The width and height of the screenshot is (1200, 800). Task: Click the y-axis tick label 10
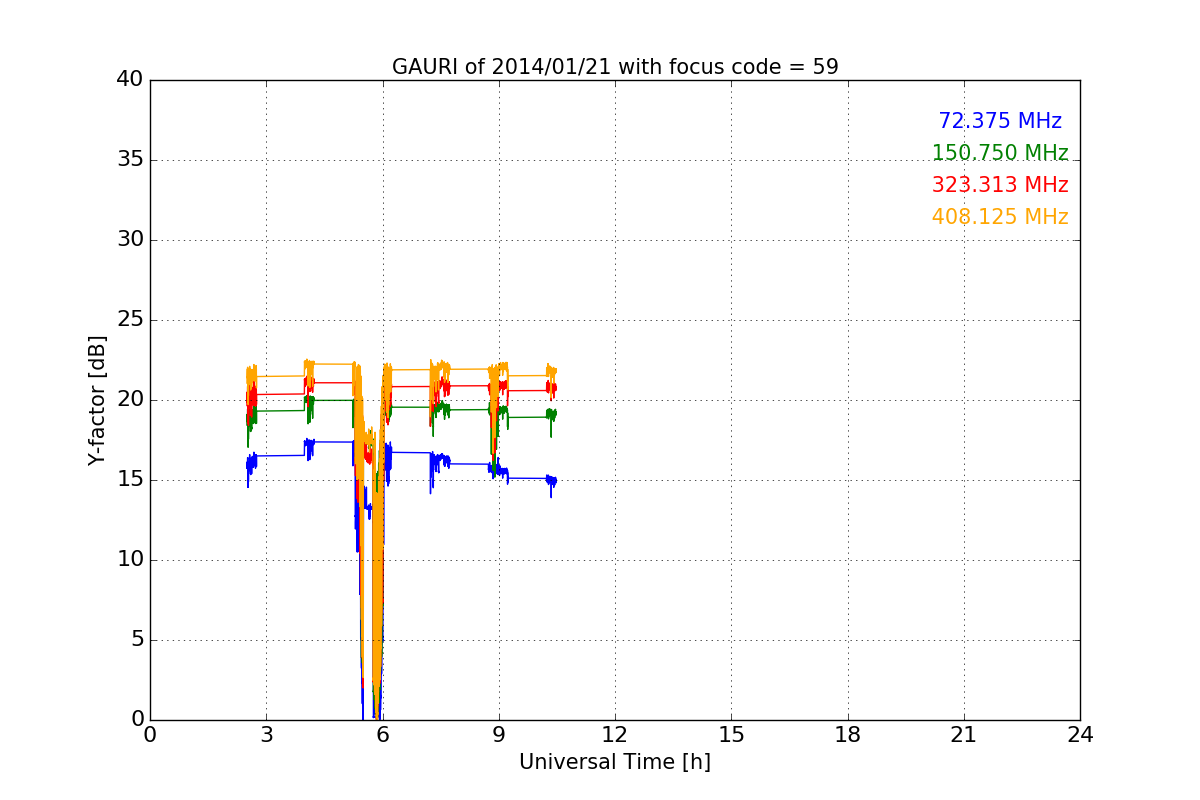point(130,560)
